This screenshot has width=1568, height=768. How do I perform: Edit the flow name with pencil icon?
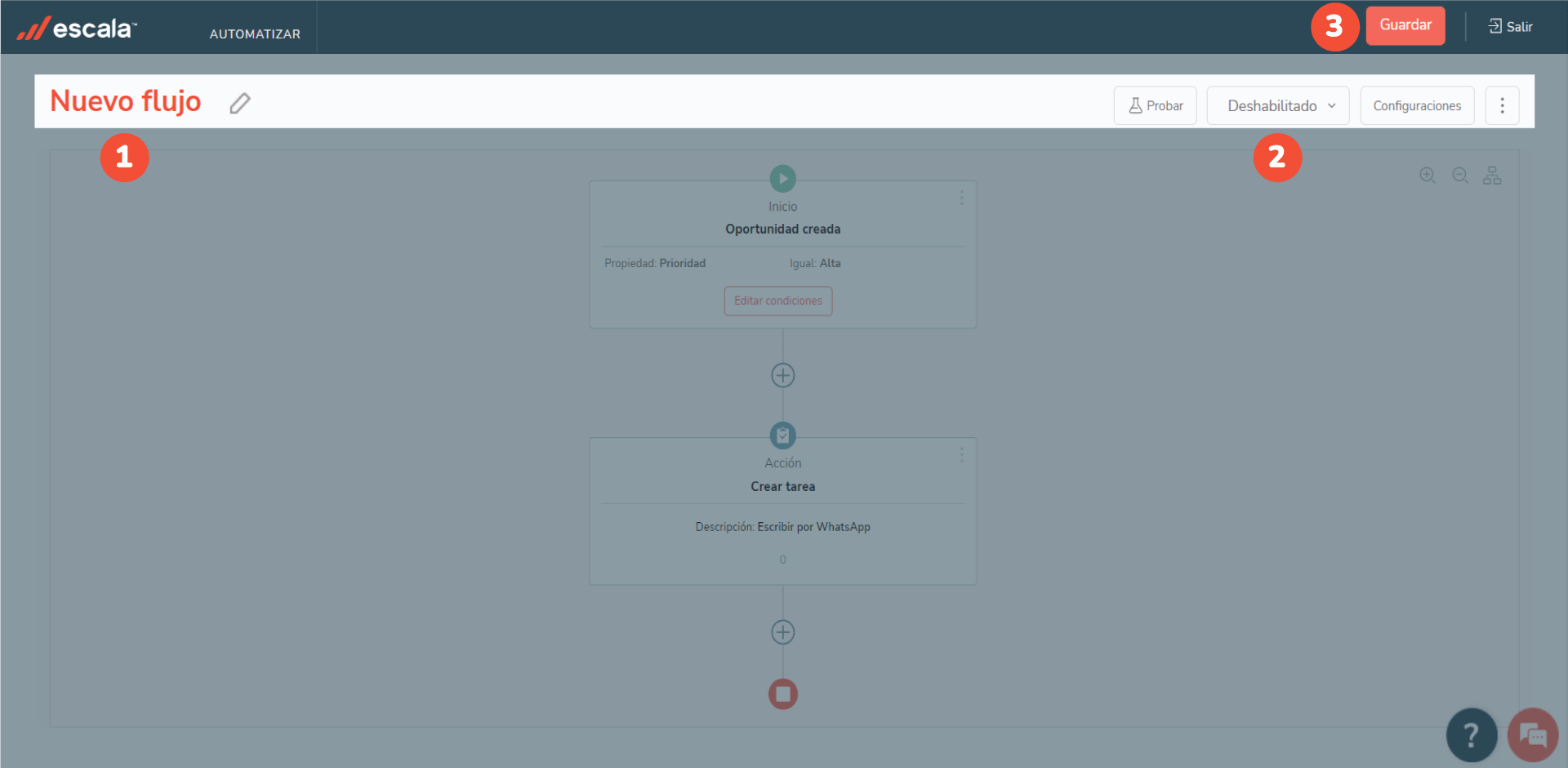tap(239, 103)
